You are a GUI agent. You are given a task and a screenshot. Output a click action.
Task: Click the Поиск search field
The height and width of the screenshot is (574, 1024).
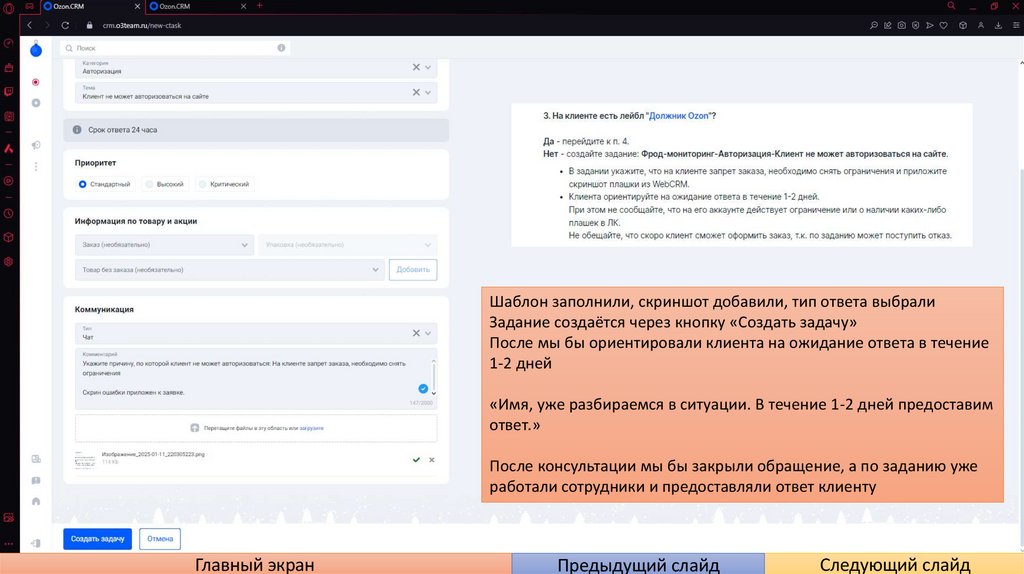[x=175, y=48]
